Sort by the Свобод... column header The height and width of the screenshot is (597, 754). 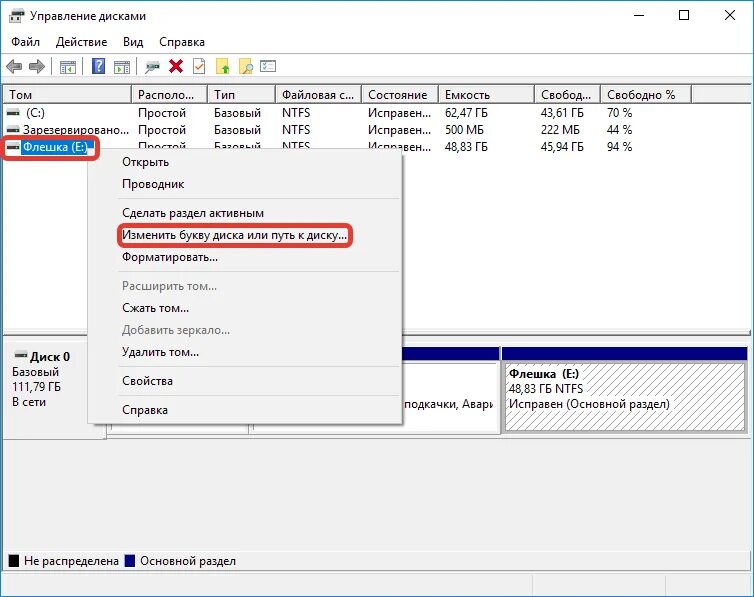(568, 95)
